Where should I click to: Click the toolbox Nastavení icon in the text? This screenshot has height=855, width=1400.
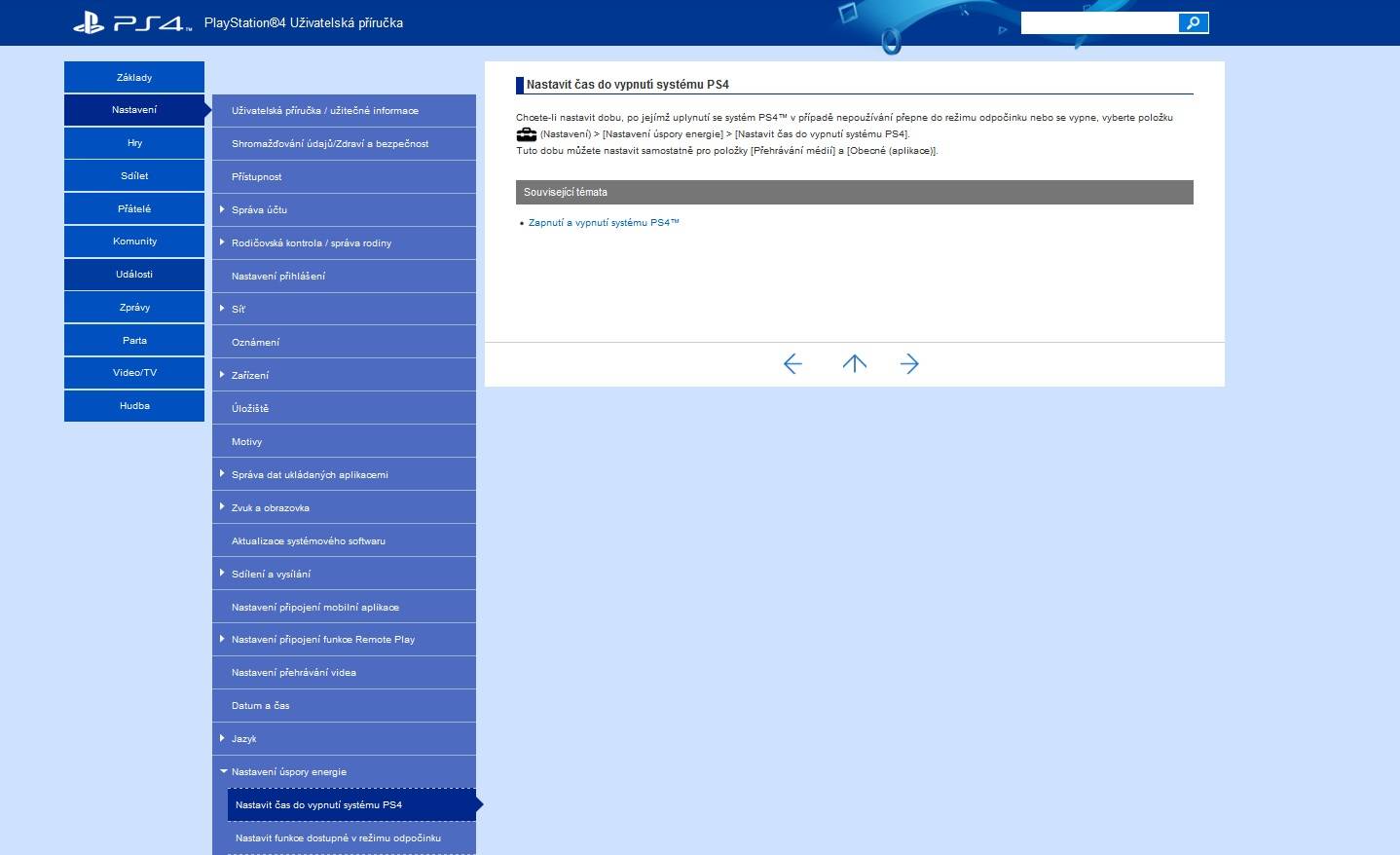527,134
